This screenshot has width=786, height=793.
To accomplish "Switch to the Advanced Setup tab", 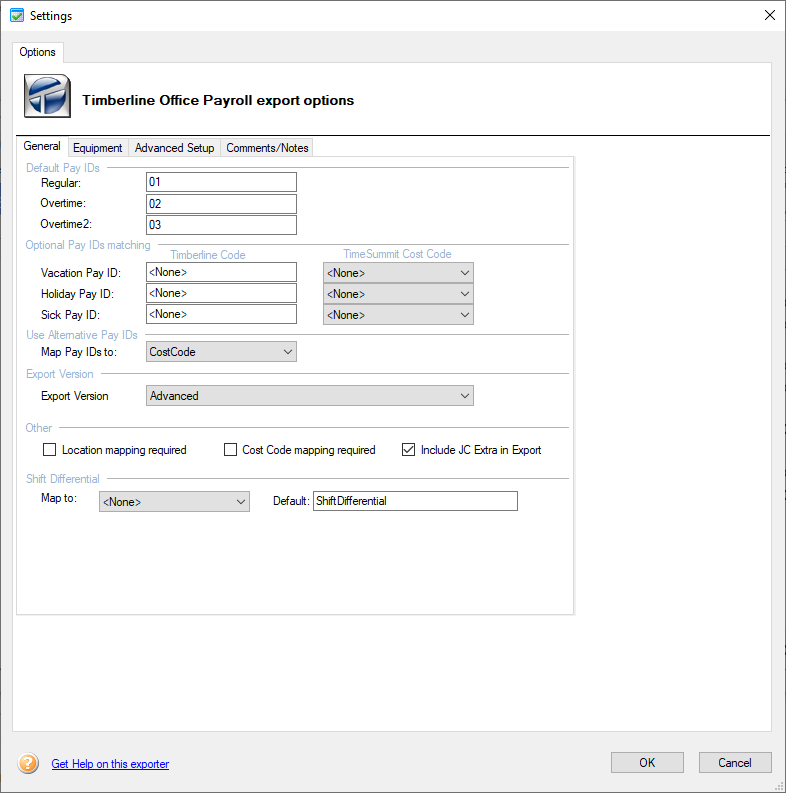I will point(174,148).
